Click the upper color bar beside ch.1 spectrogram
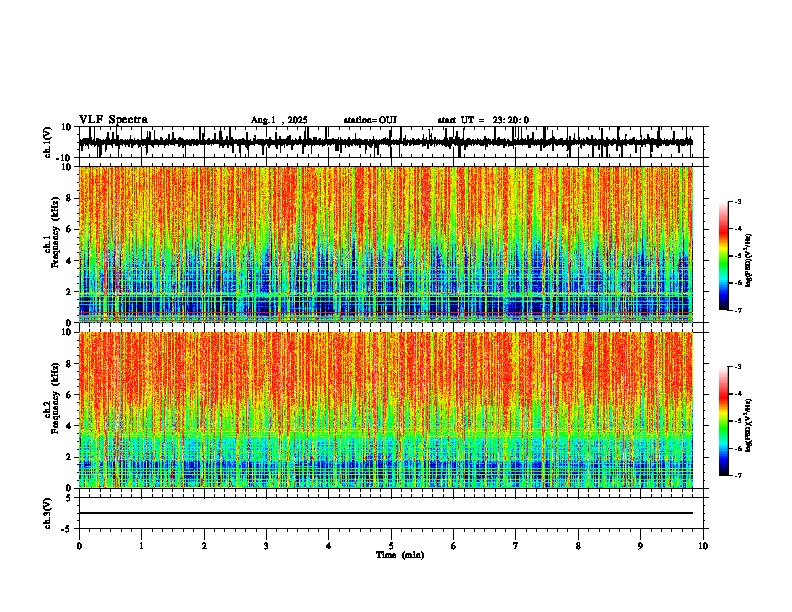Image resolution: width=792 pixels, height=612 pixels. [723, 256]
